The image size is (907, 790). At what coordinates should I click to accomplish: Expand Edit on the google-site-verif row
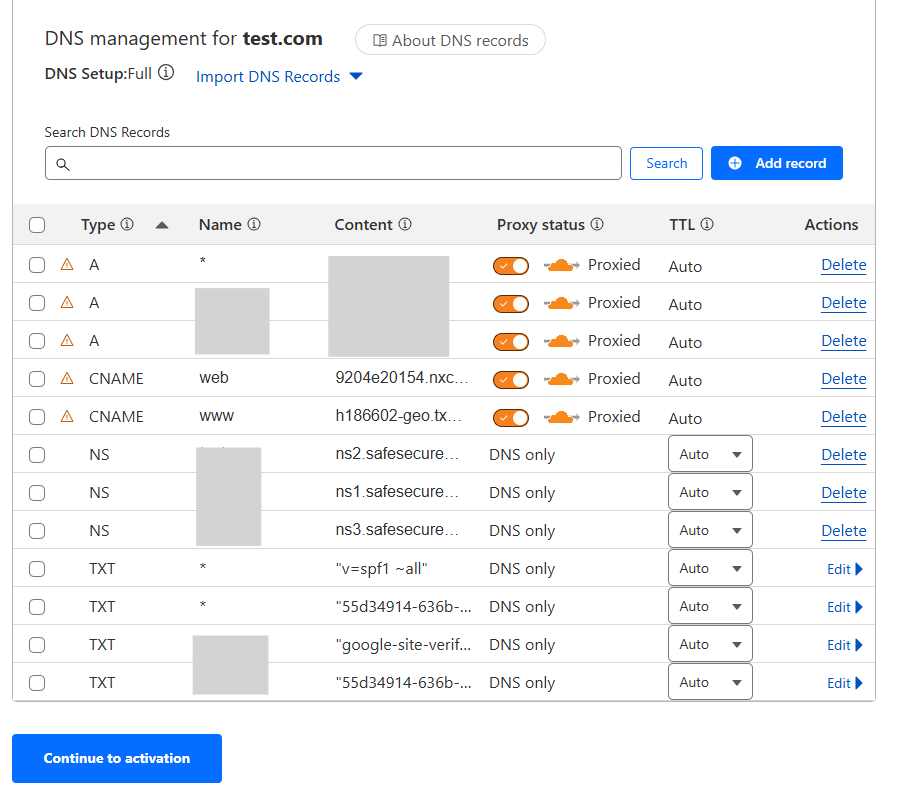pyautogui.click(x=845, y=645)
